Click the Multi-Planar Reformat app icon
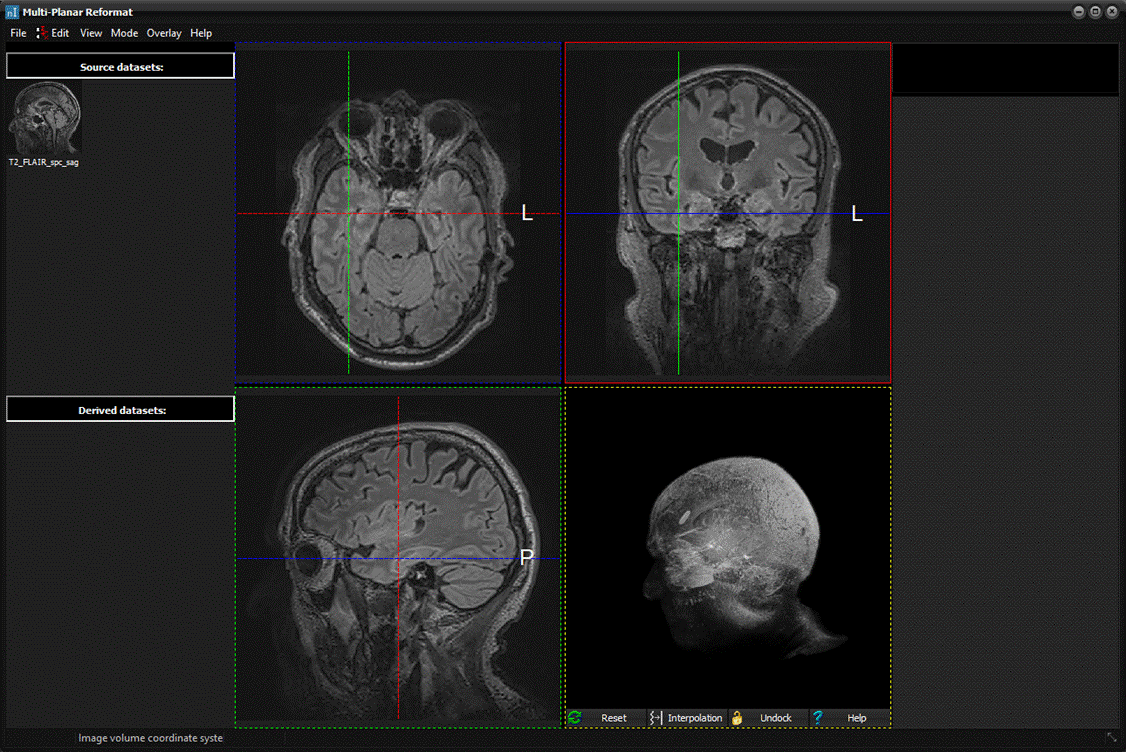 (11, 12)
